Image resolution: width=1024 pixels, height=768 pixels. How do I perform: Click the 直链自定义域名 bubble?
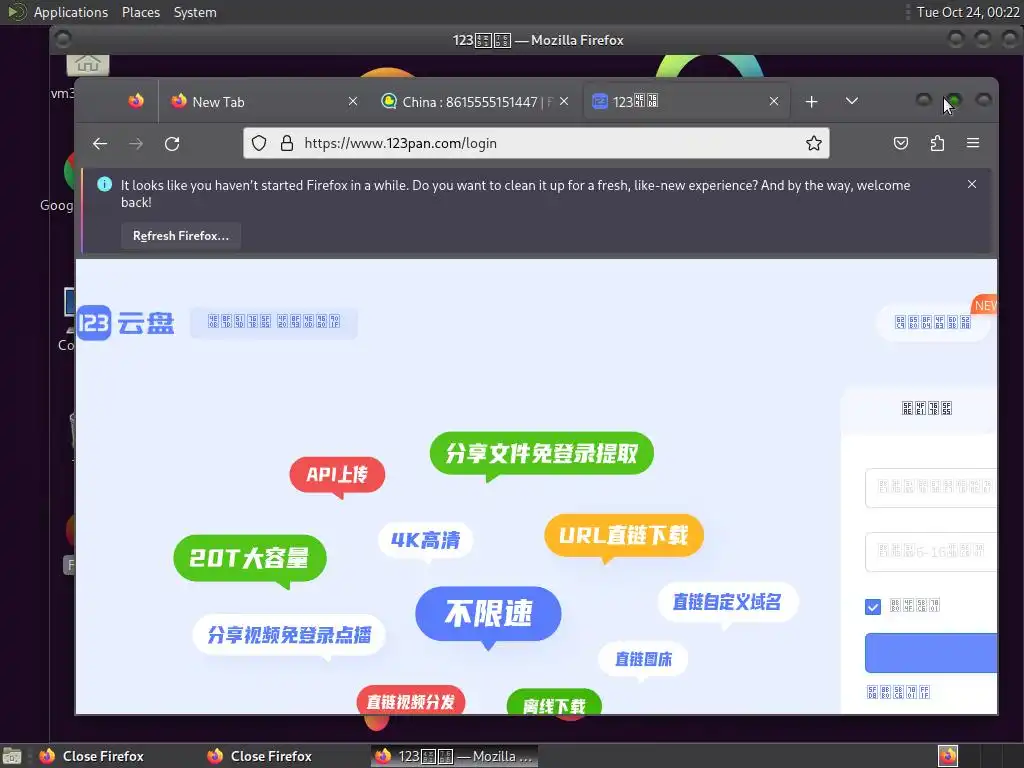[728, 602]
